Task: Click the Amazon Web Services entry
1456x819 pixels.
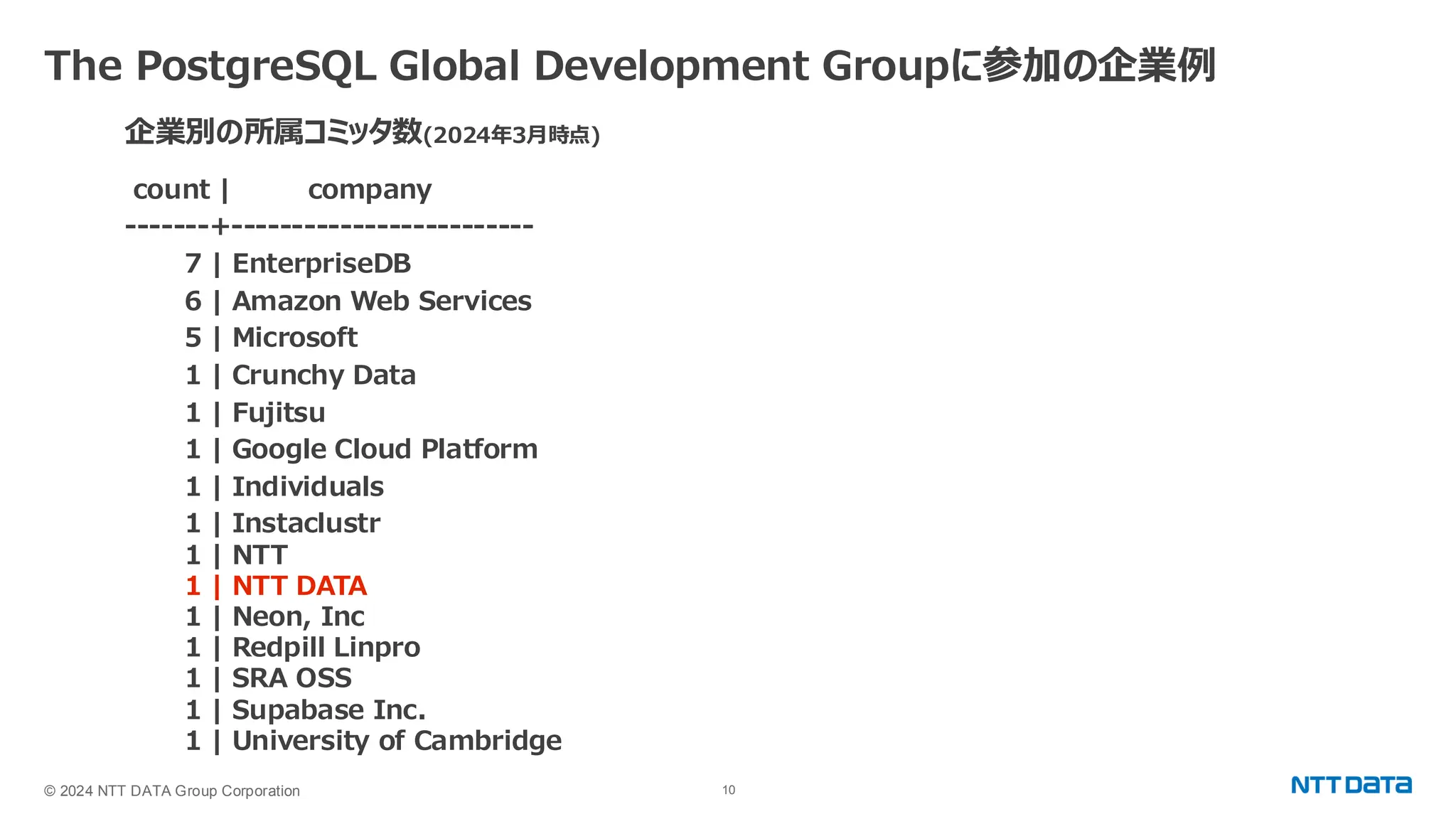Action: 381,301
